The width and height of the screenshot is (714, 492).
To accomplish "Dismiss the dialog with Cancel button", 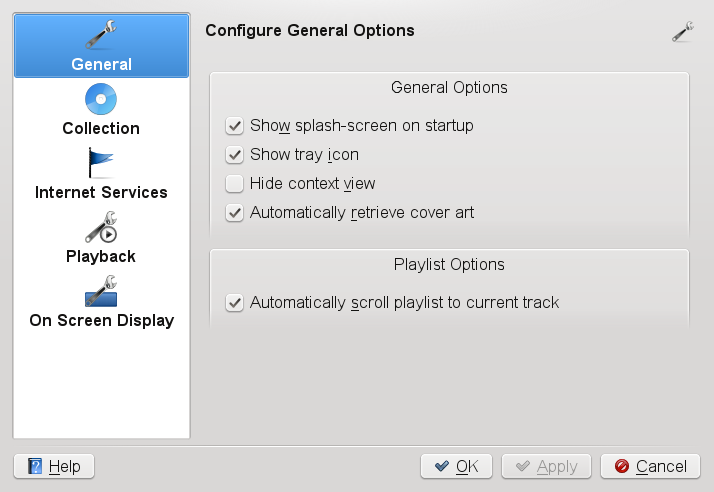I will 650,466.
